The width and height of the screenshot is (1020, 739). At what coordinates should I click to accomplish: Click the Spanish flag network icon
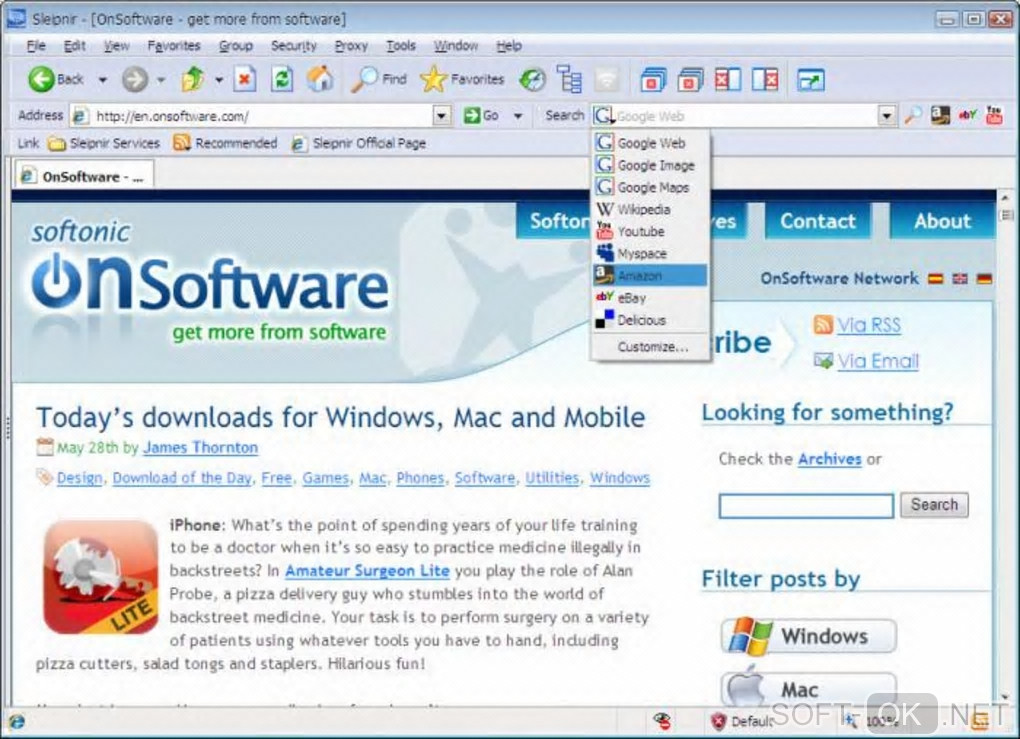[935, 278]
